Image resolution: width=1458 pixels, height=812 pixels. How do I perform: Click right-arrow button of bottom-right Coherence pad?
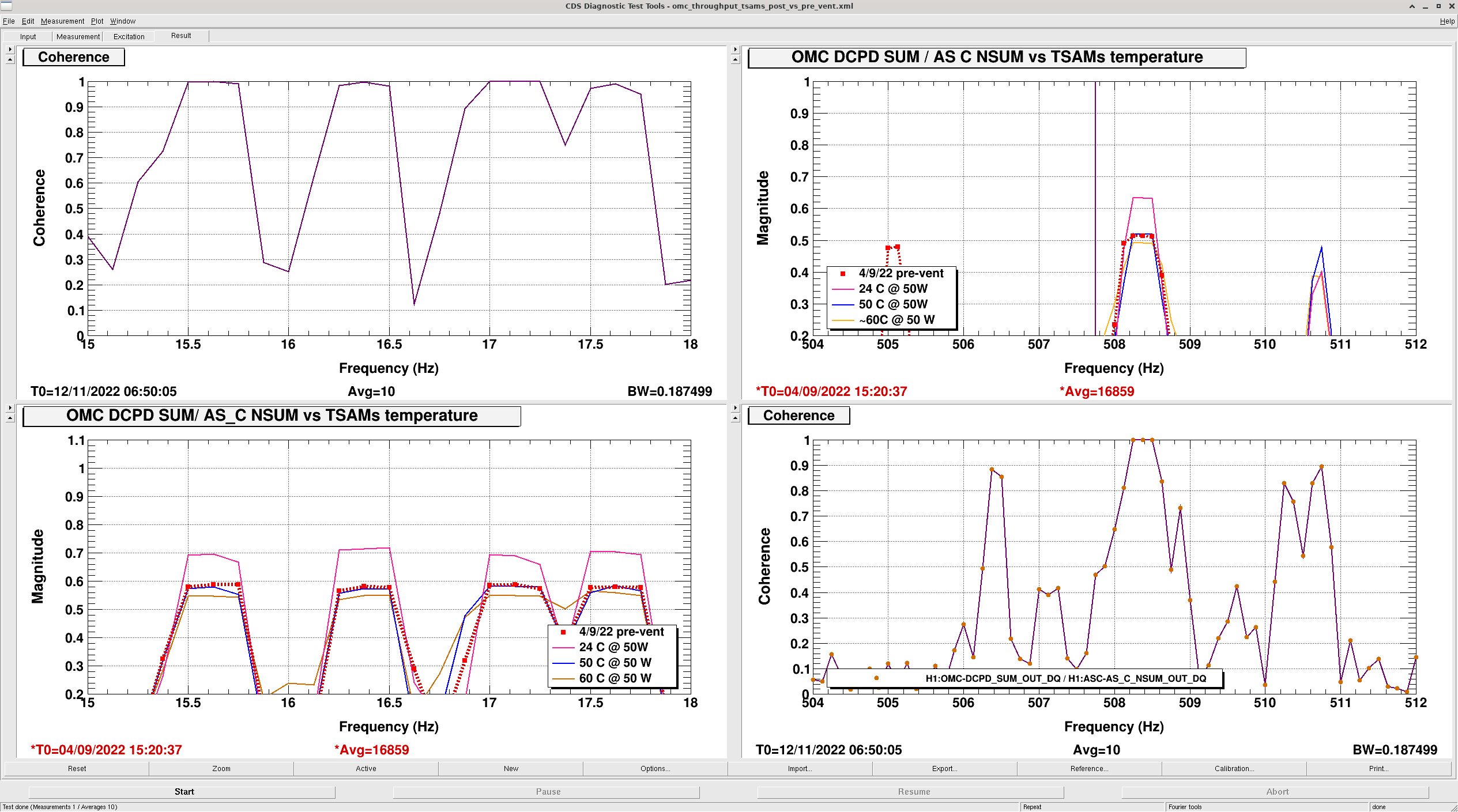tap(735, 408)
